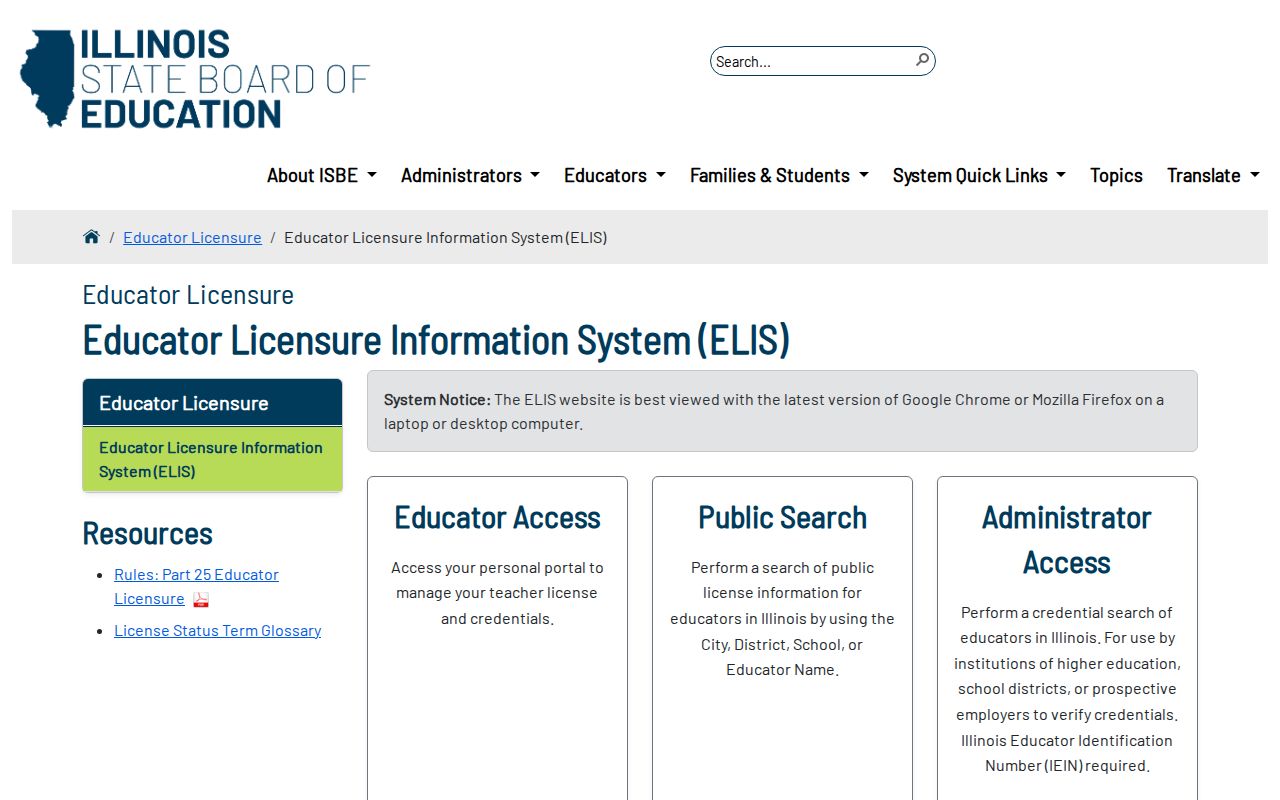Click the System Notice text block

(x=782, y=411)
